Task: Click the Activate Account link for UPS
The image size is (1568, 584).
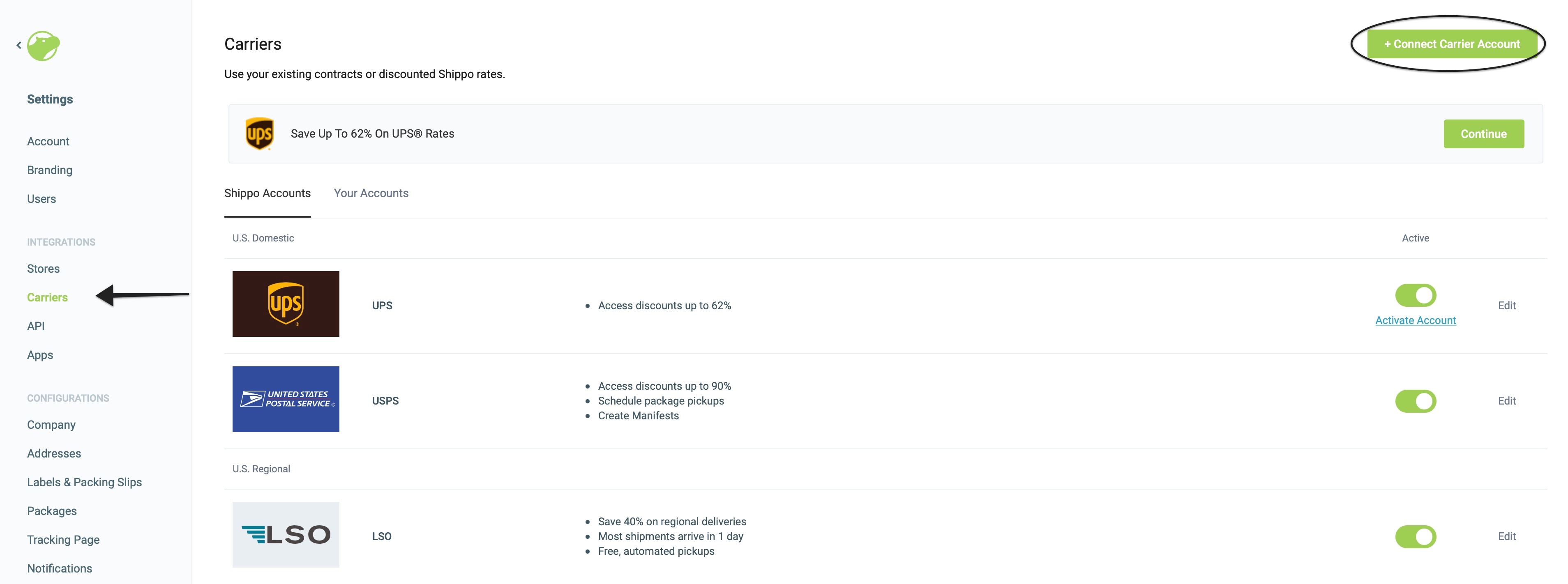Action: (1415, 320)
